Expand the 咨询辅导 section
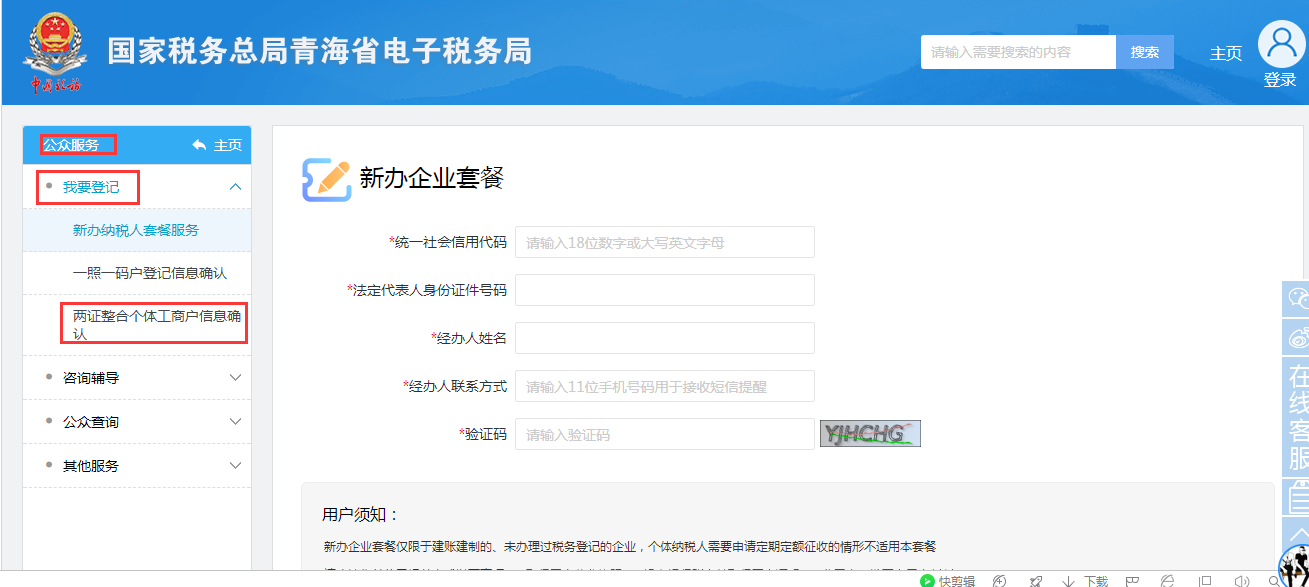 [x=136, y=378]
